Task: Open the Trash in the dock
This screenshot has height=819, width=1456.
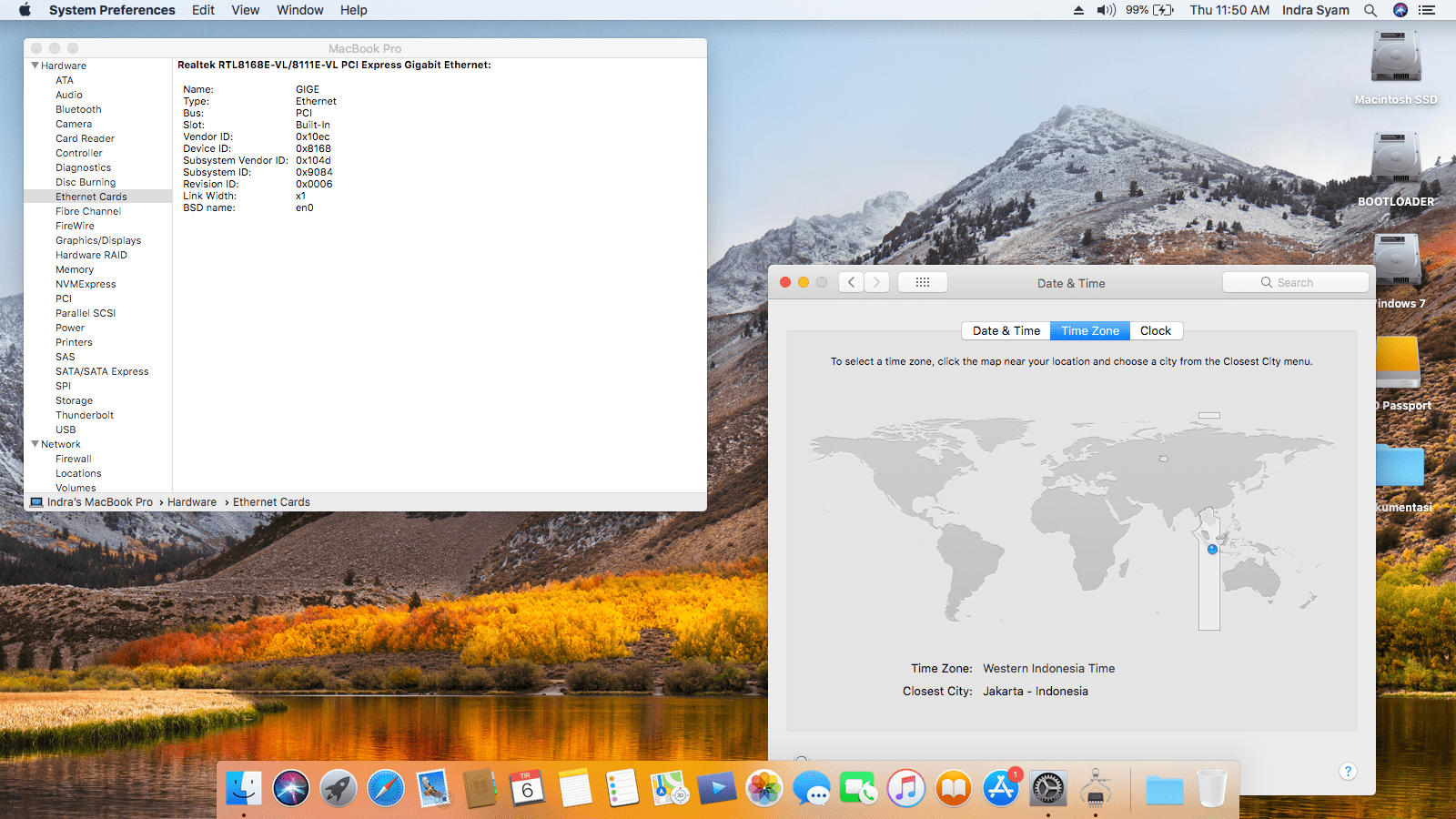Action: pos(1212,788)
